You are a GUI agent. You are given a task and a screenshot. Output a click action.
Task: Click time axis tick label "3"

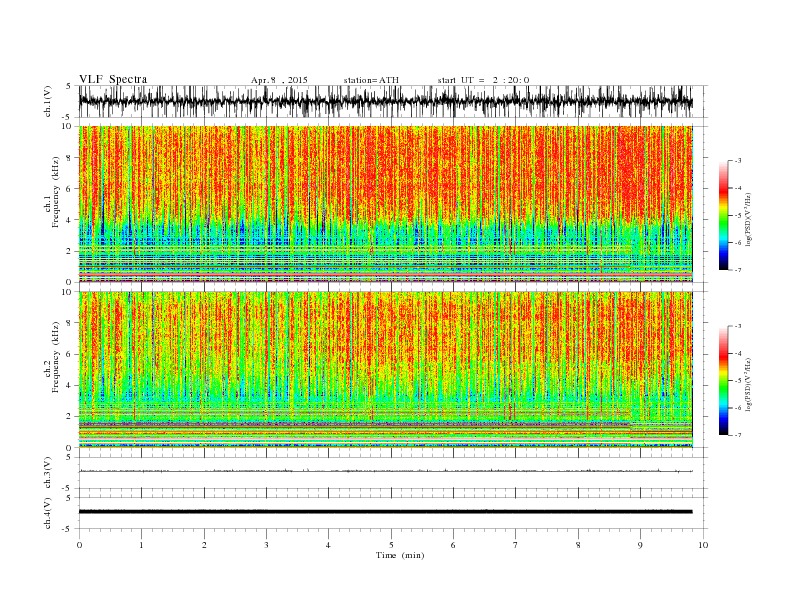coord(266,545)
